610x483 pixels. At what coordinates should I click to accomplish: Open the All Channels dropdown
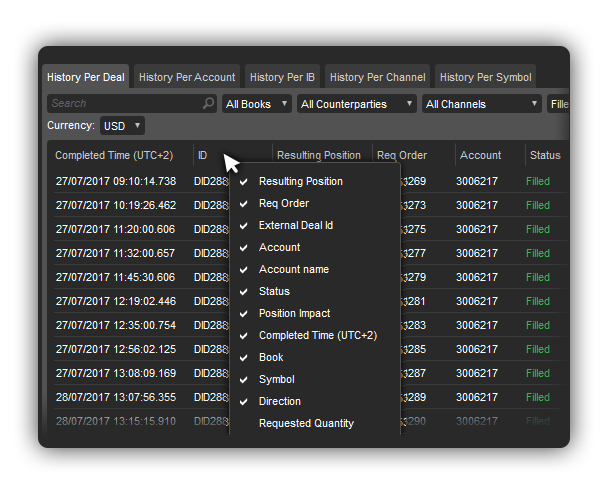coord(482,104)
